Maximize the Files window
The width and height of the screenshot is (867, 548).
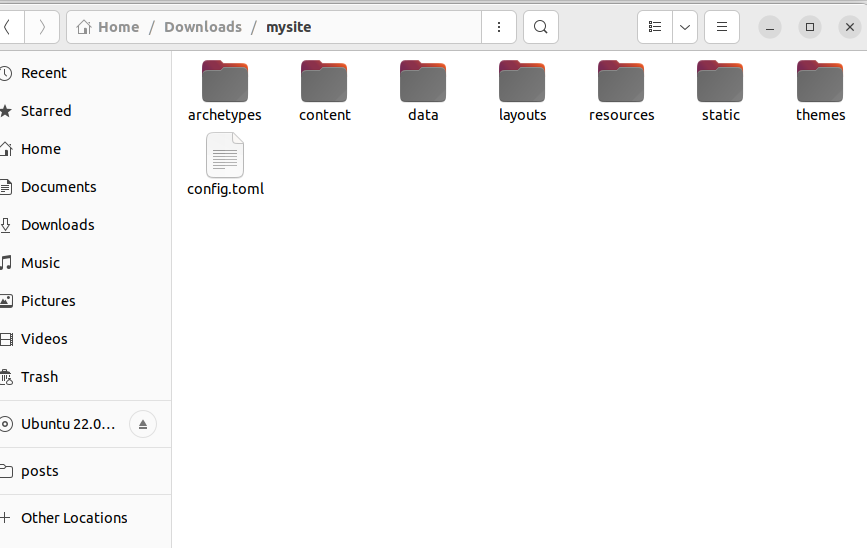[809, 27]
